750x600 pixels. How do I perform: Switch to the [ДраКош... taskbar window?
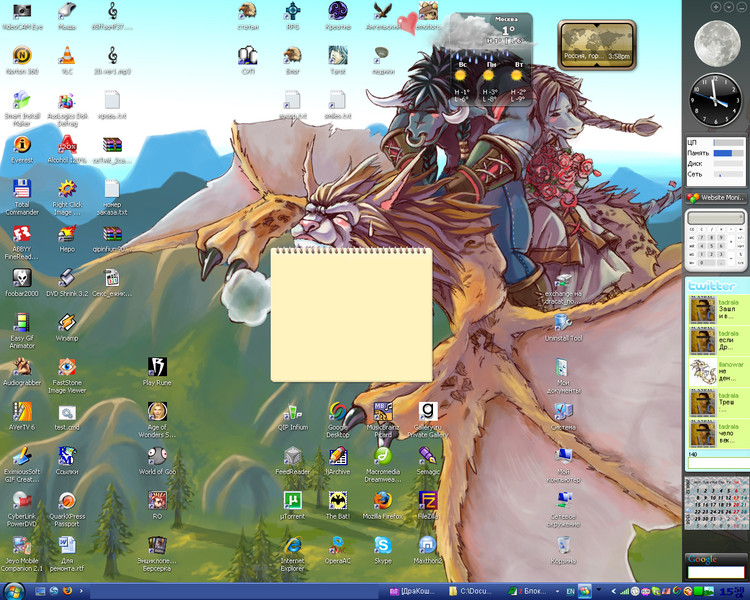tap(414, 591)
